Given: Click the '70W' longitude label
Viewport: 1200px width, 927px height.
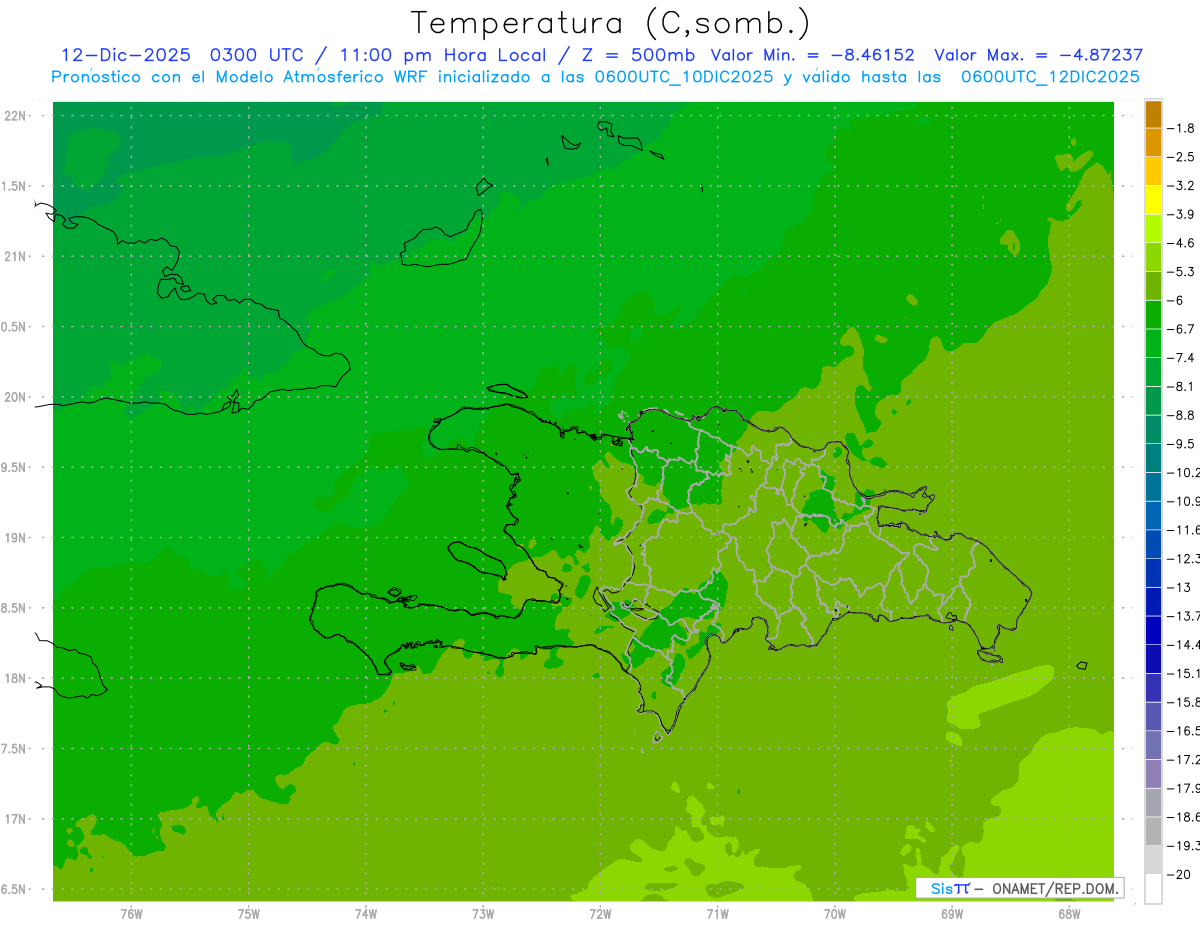Looking at the screenshot, I should (835, 914).
